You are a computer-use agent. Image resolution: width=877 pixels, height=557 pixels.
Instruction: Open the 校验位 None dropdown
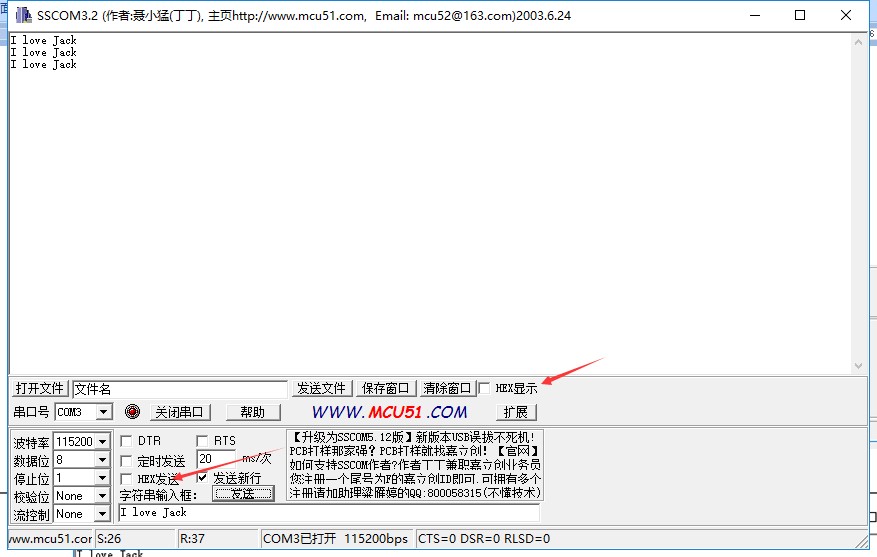pos(102,496)
